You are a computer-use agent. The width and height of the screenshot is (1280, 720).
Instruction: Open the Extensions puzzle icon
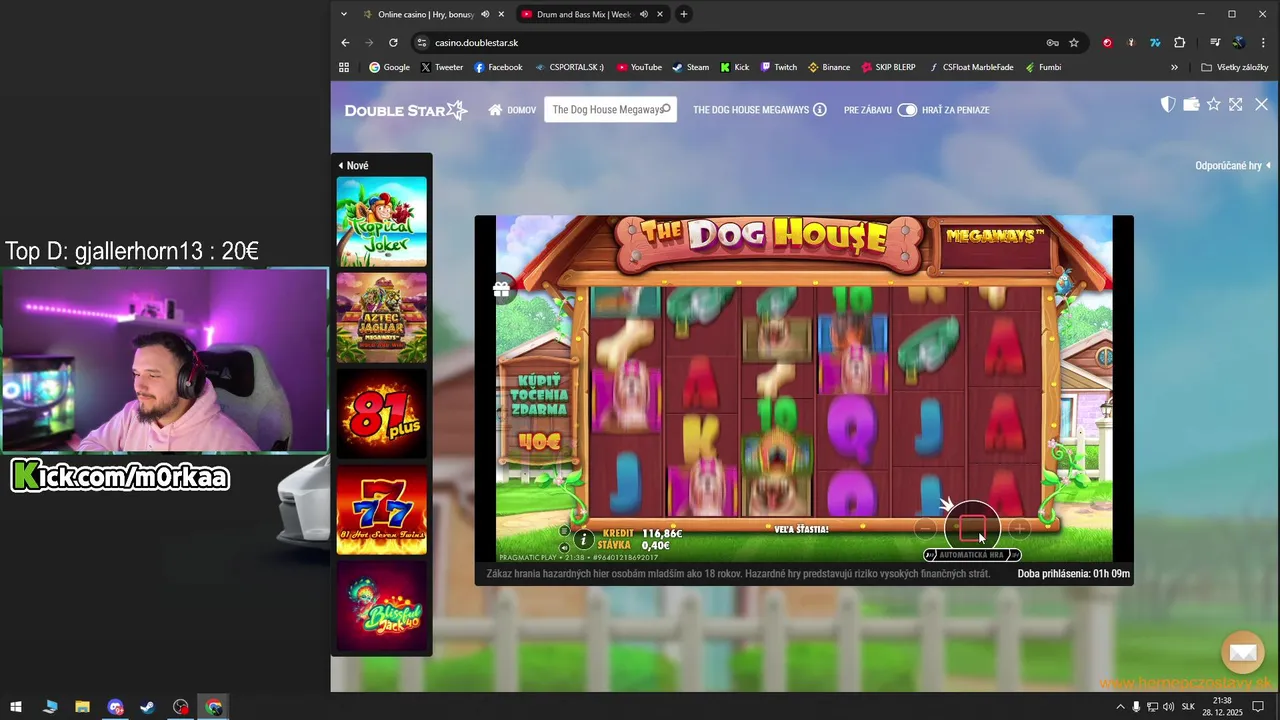[1180, 43]
